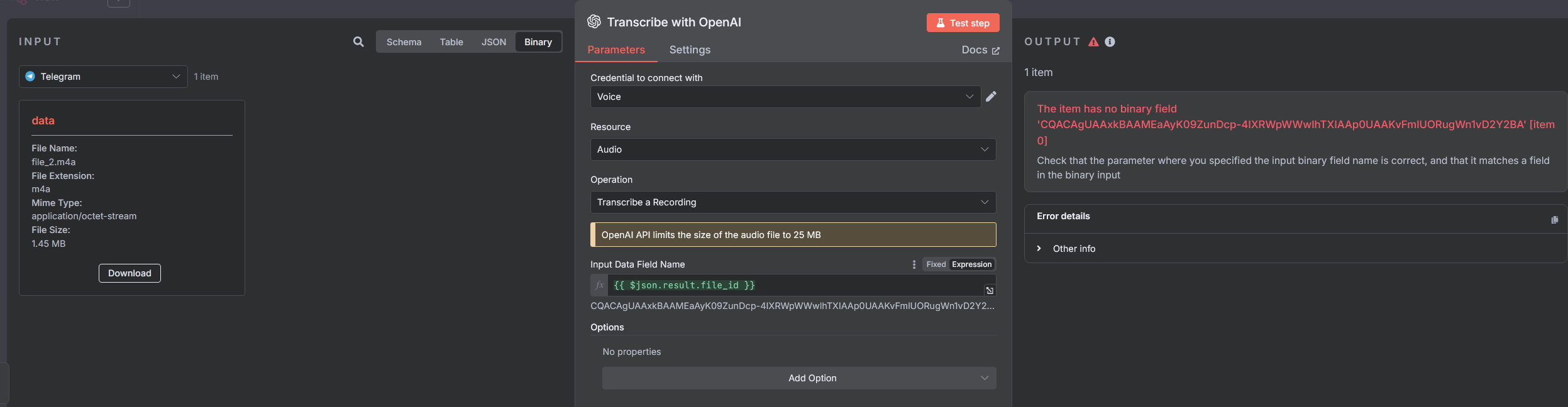Download the file_2.m4a binary file
Screen dimensions: 1568x407
tap(130, 273)
